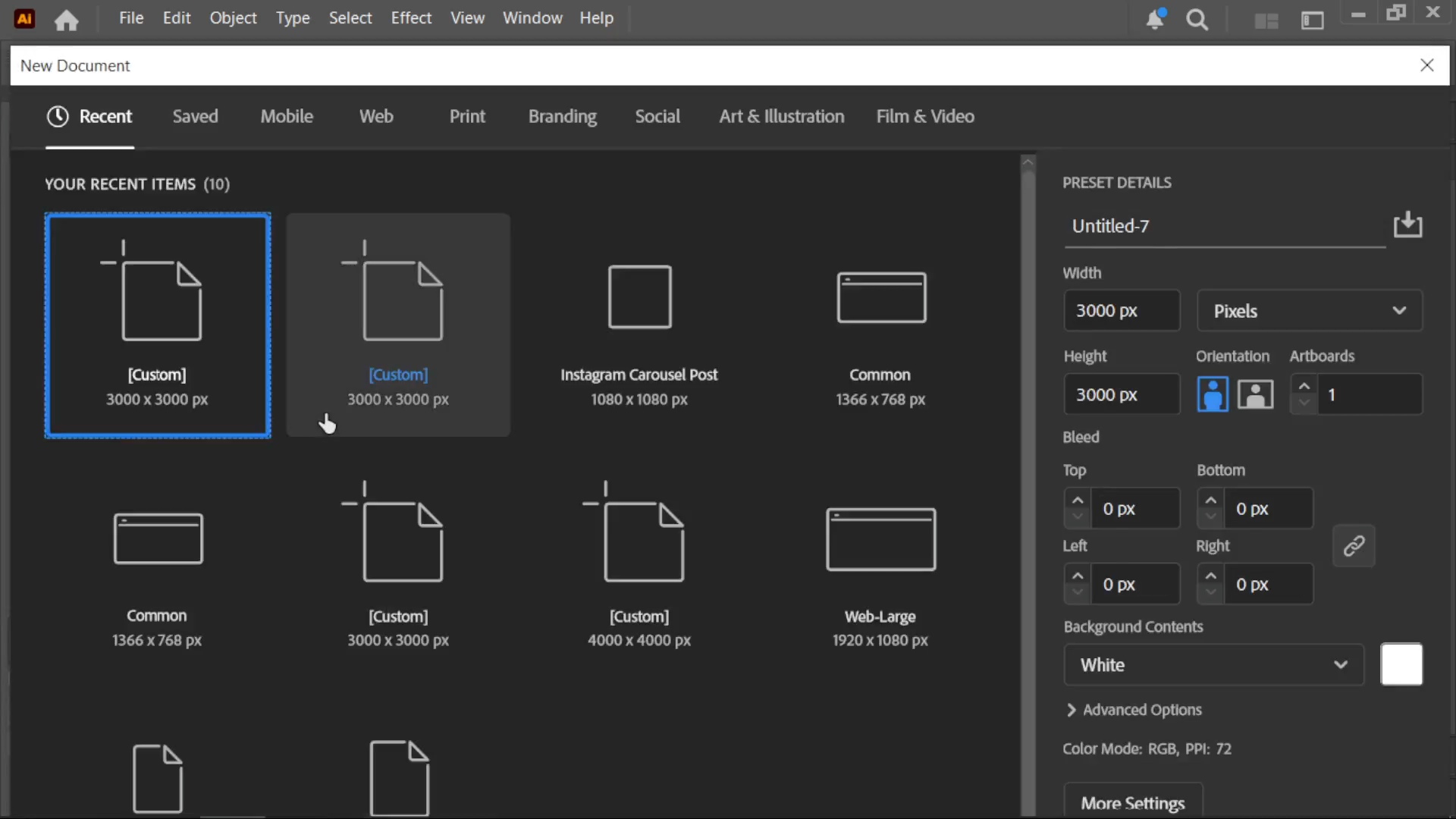Switch to the Branding tab
The width and height of the screenshot is (1456, 819).
563,116
